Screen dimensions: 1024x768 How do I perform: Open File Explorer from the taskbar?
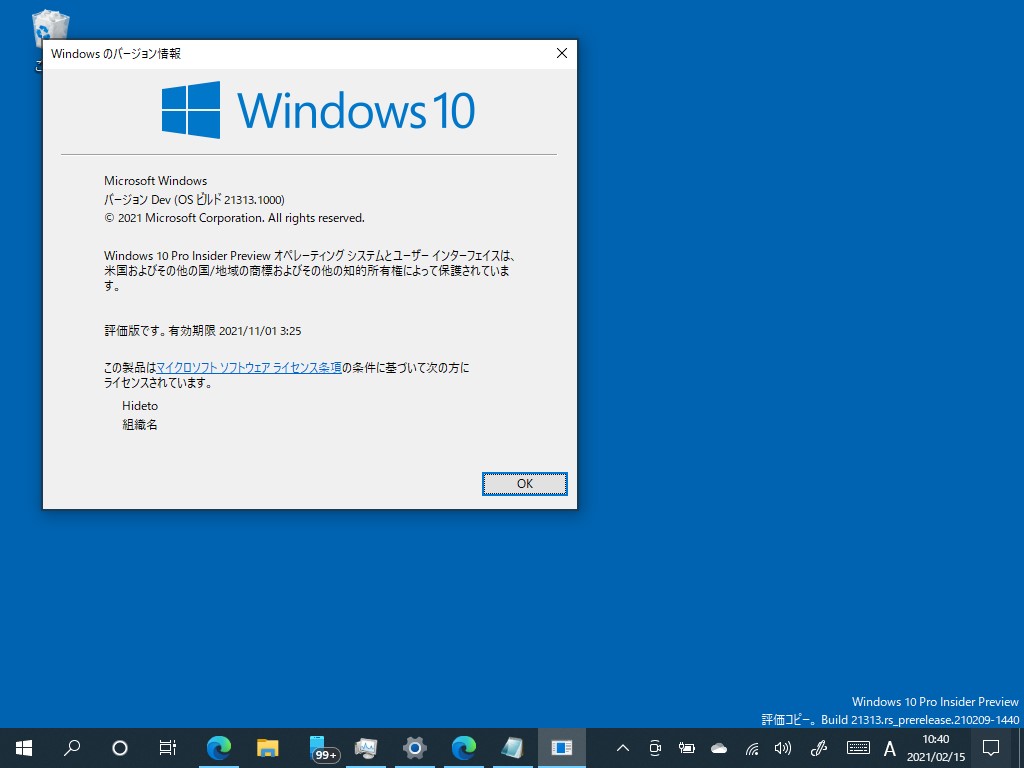pos(268,747)
